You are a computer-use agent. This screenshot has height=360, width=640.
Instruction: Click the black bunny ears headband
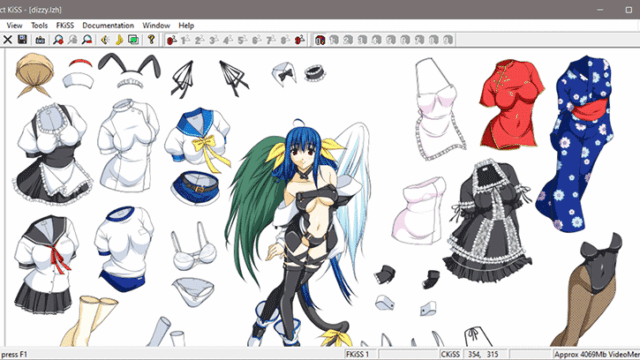[x=130, y=70]
